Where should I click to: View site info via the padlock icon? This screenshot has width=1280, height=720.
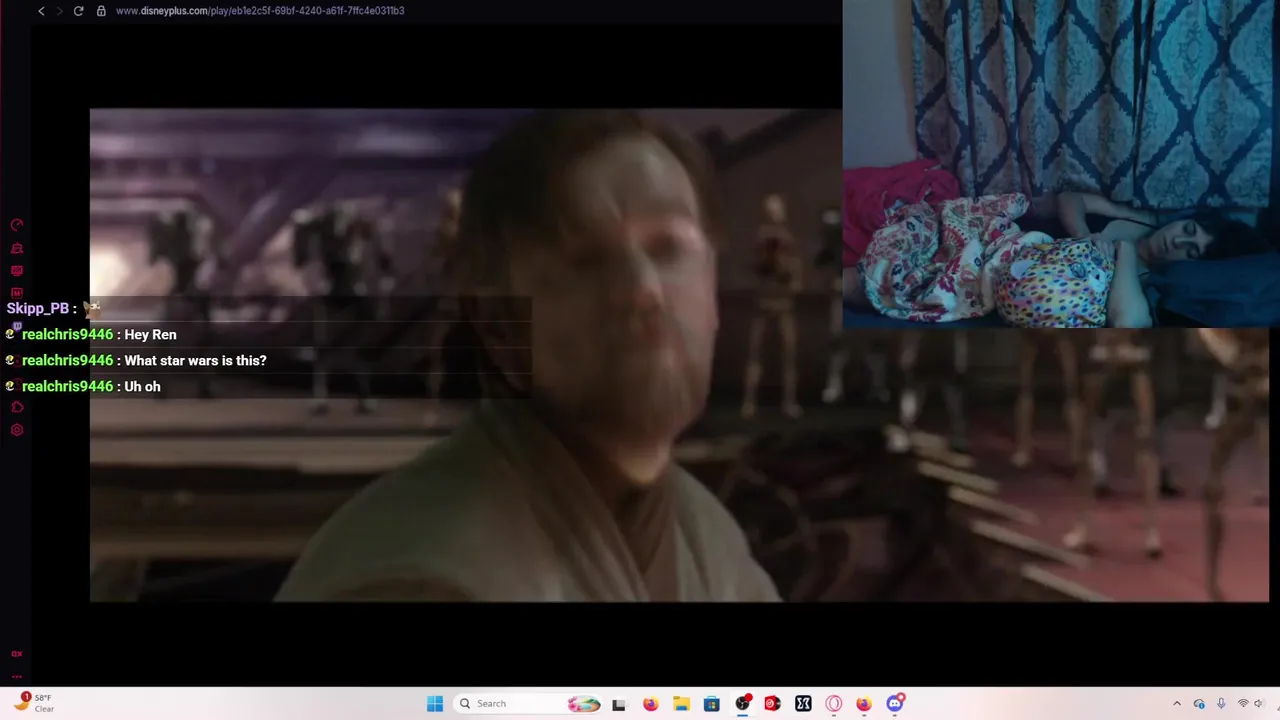(101, 11)
